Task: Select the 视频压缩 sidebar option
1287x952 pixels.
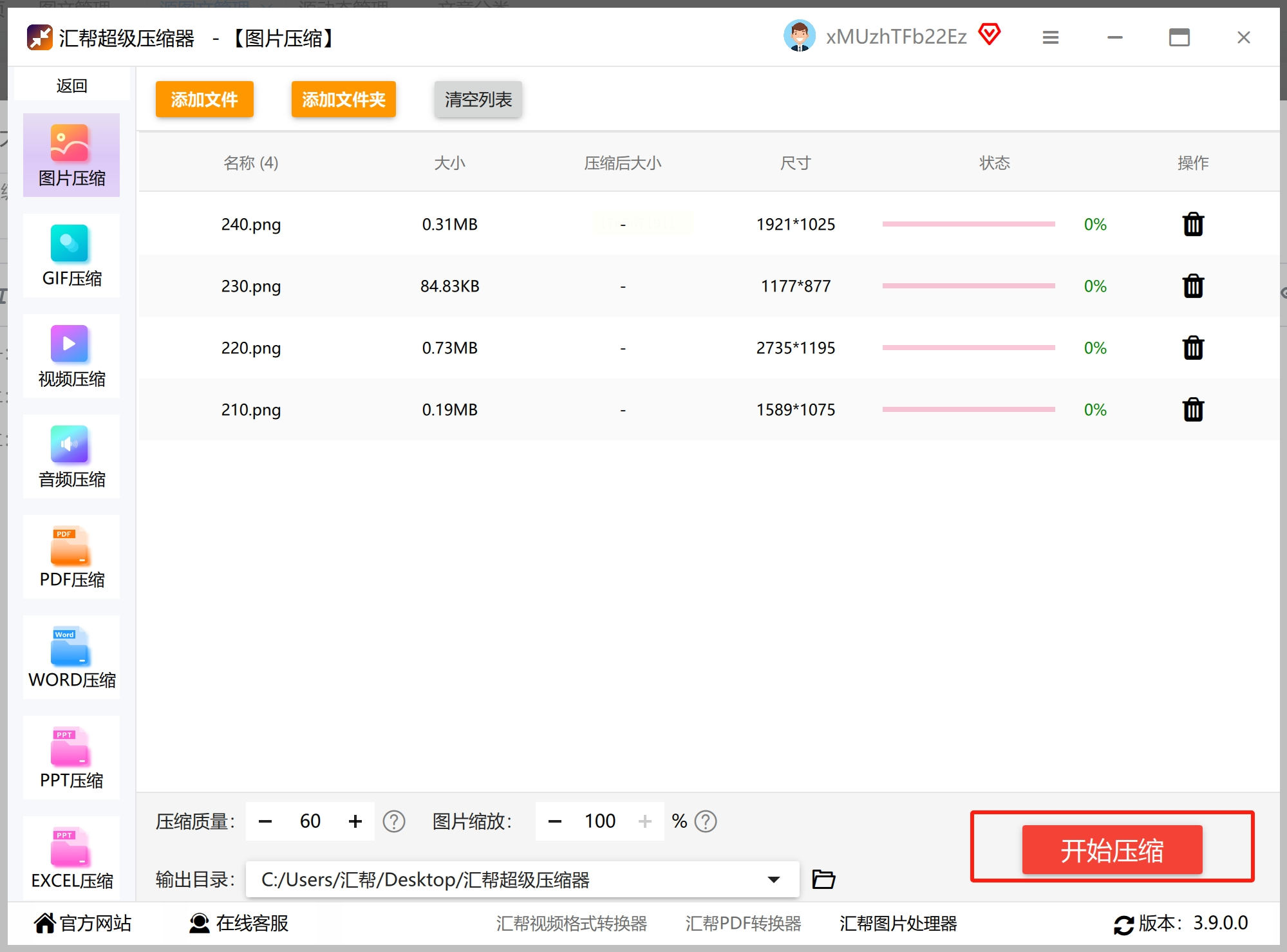Action: coord(71,357)
